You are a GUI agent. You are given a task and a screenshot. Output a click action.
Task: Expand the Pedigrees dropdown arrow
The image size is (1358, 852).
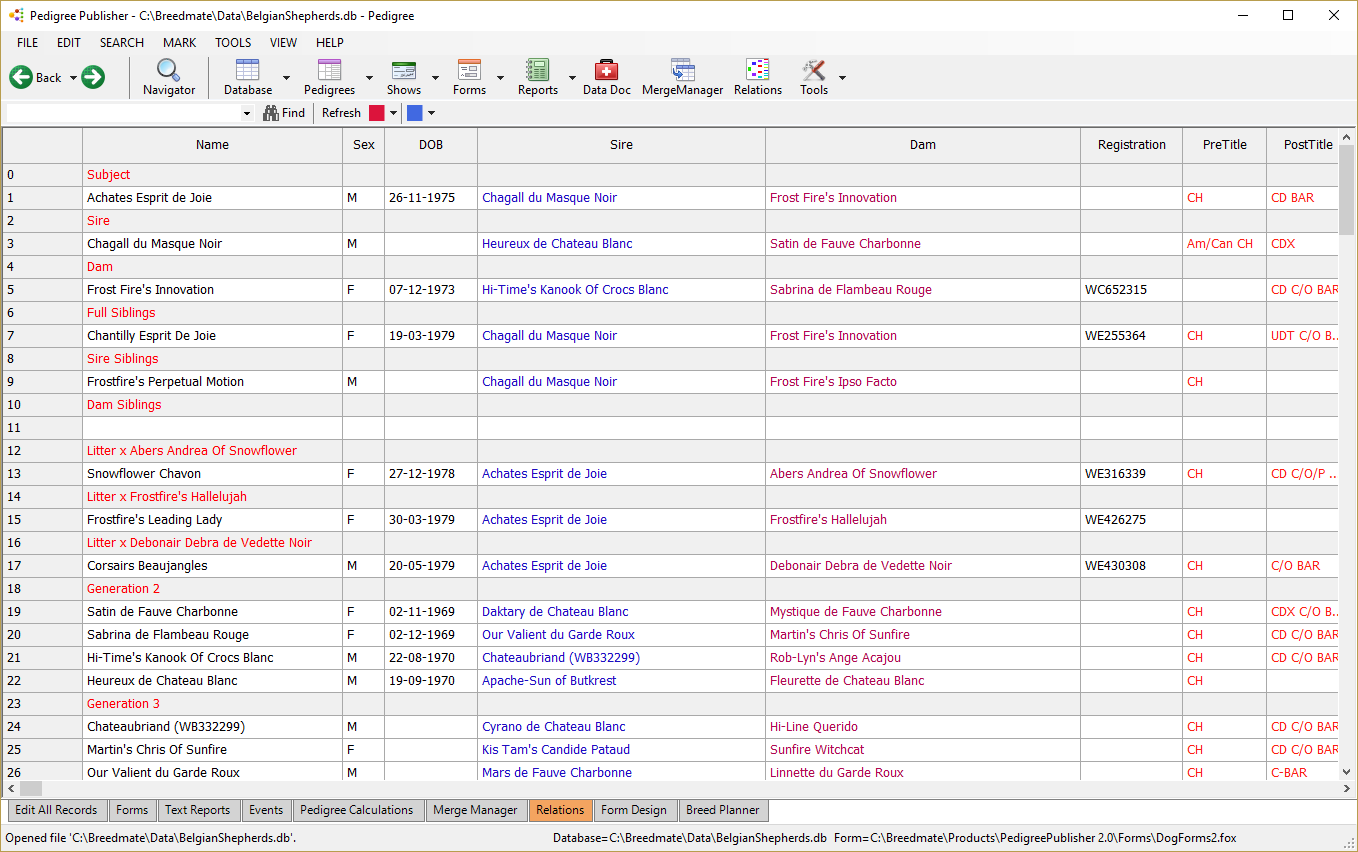click(x=369, y=78)
